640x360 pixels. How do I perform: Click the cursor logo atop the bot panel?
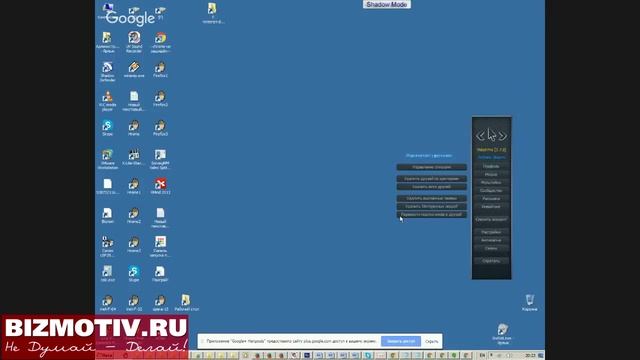pyautogui.click(x=491, y=135)
